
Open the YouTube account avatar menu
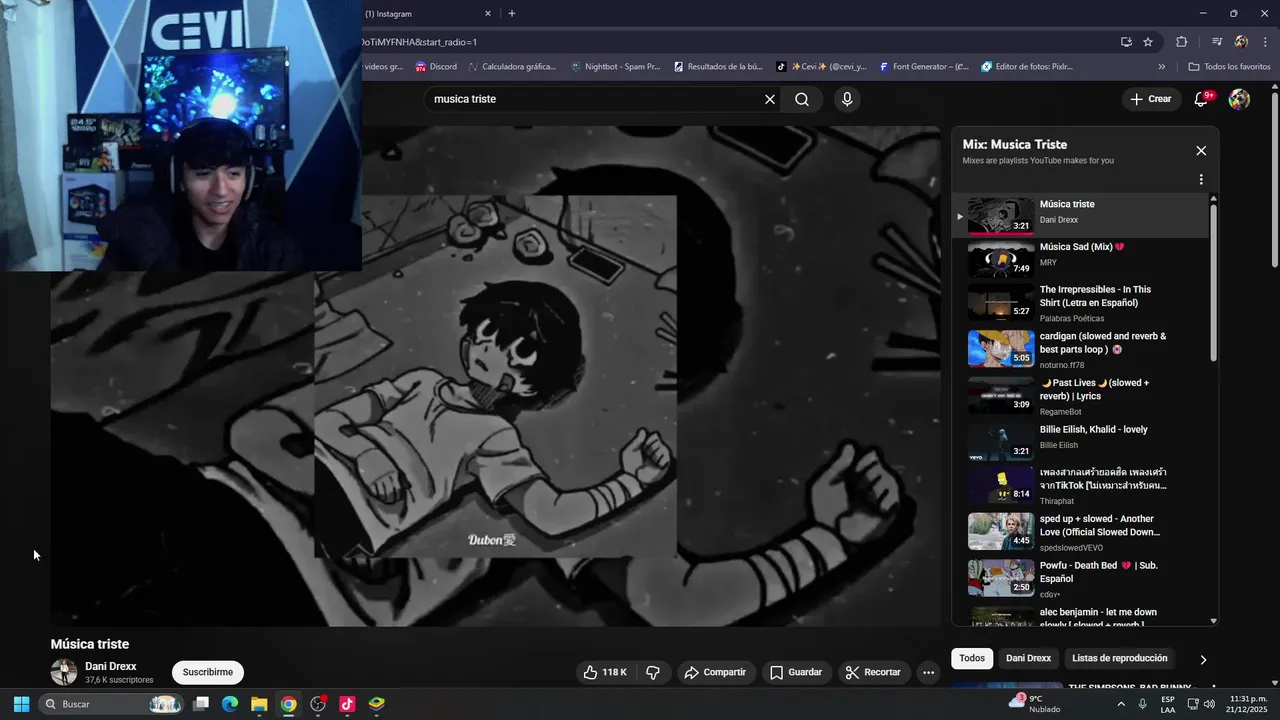1239,99
